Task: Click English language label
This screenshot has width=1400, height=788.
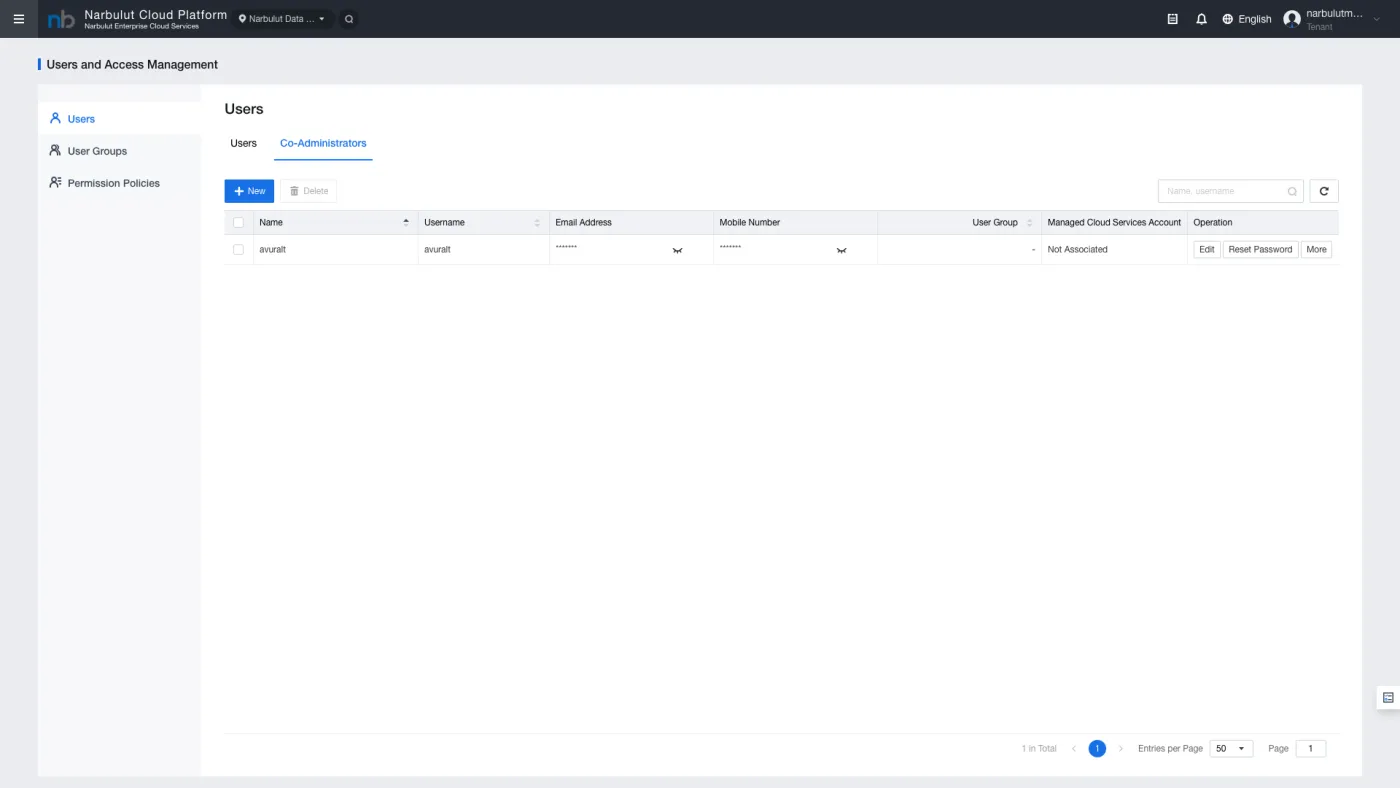Action: click(x=1255, y=19)
